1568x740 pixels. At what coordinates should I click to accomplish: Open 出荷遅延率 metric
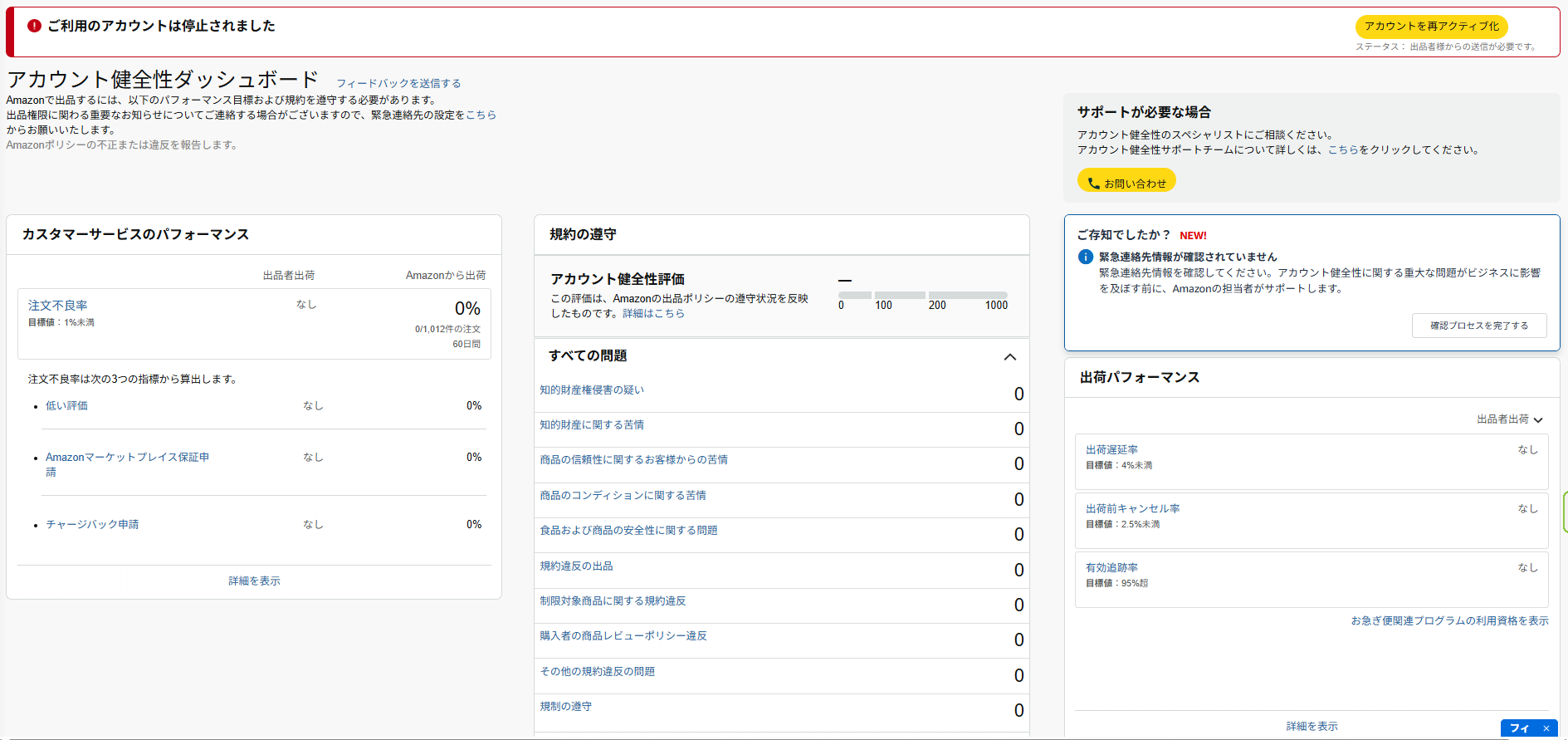[x=1111, y=449]
